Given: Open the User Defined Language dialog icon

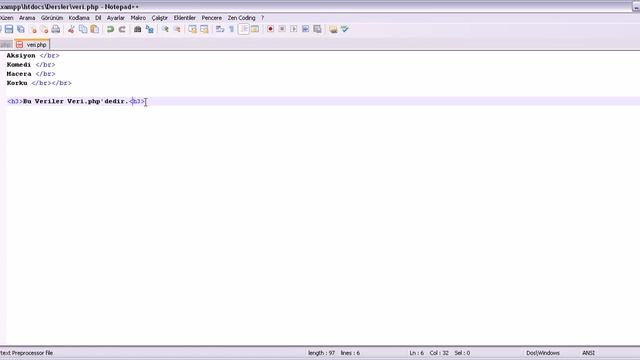Looking at the screenshot, I should [255, 29].
